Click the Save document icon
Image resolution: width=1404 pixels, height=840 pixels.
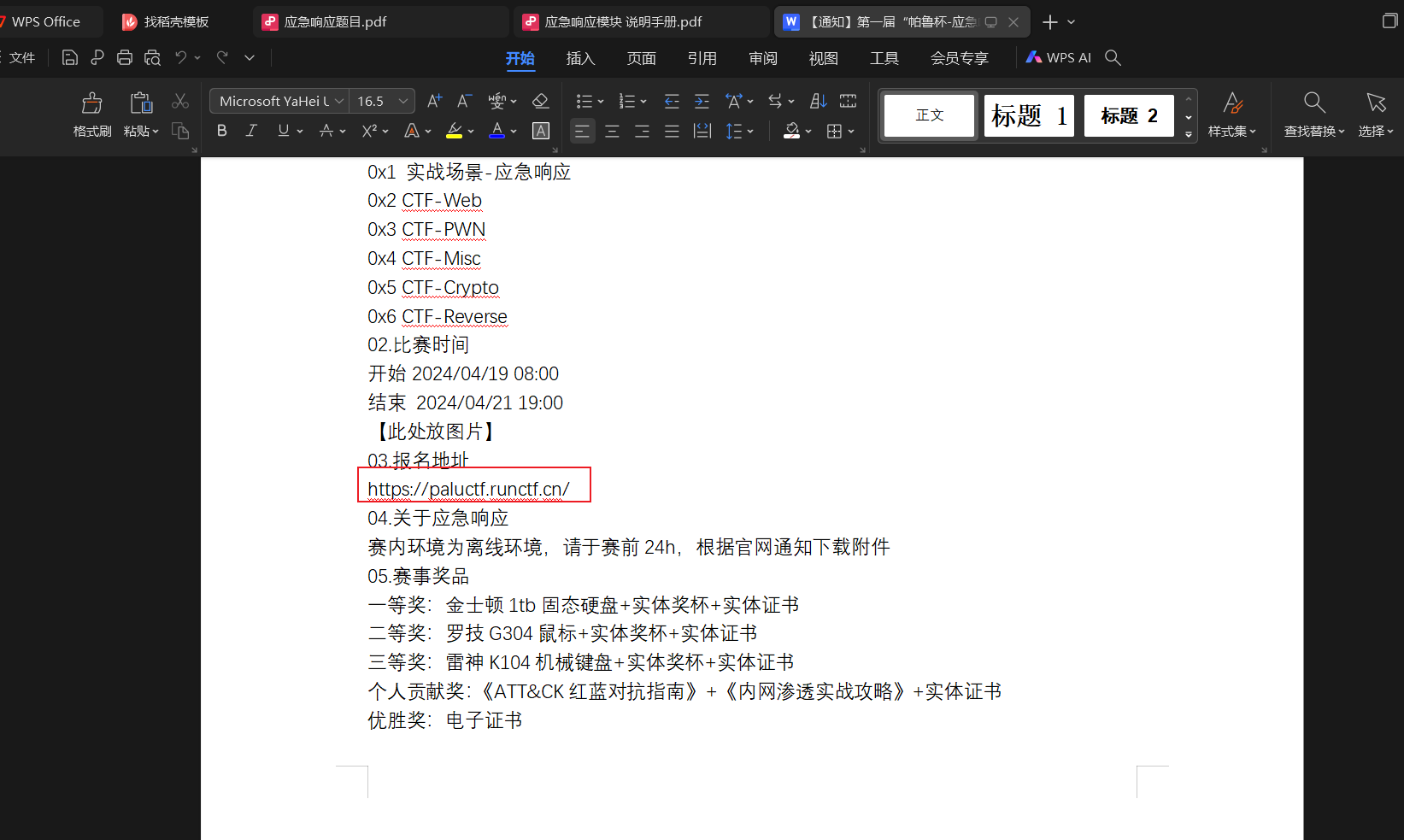click(x=70, y=57)
